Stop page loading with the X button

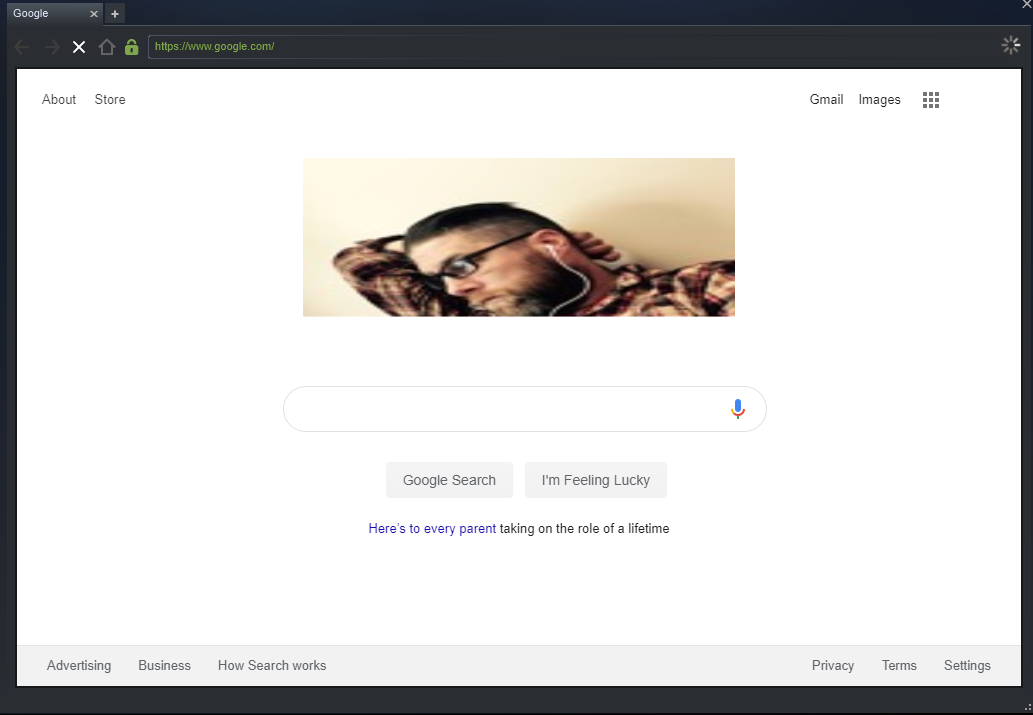pos(79,47)
